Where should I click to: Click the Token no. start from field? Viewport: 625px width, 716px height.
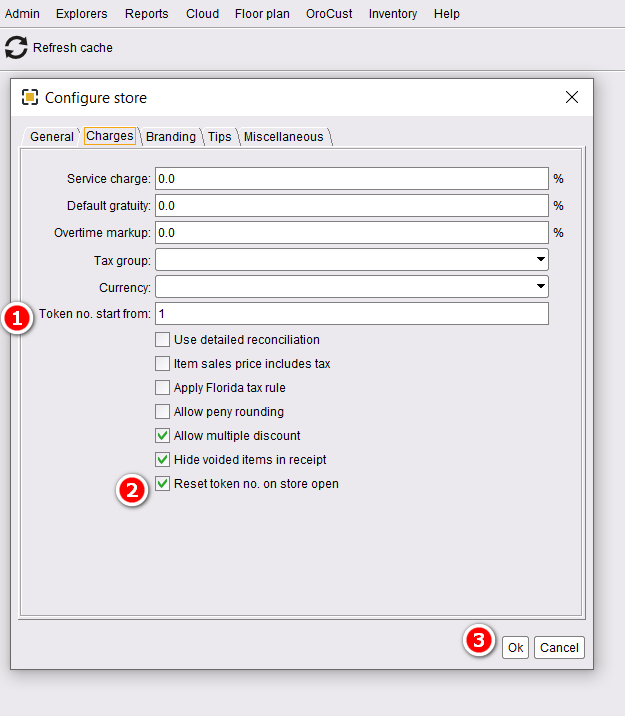point(352,314)
